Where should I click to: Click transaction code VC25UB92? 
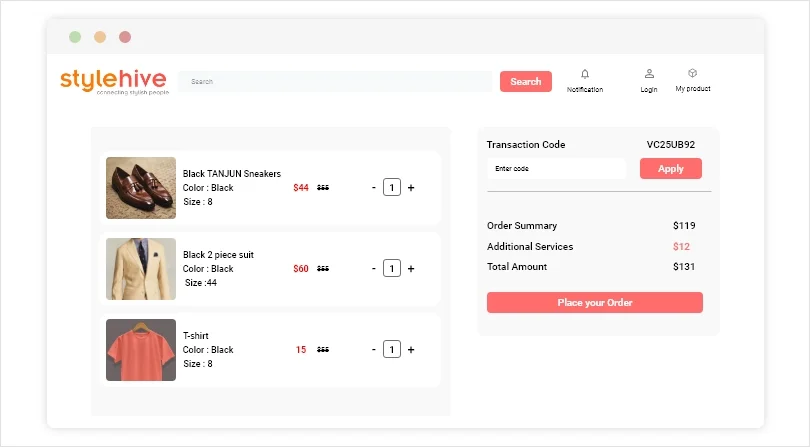pos(671,145)
